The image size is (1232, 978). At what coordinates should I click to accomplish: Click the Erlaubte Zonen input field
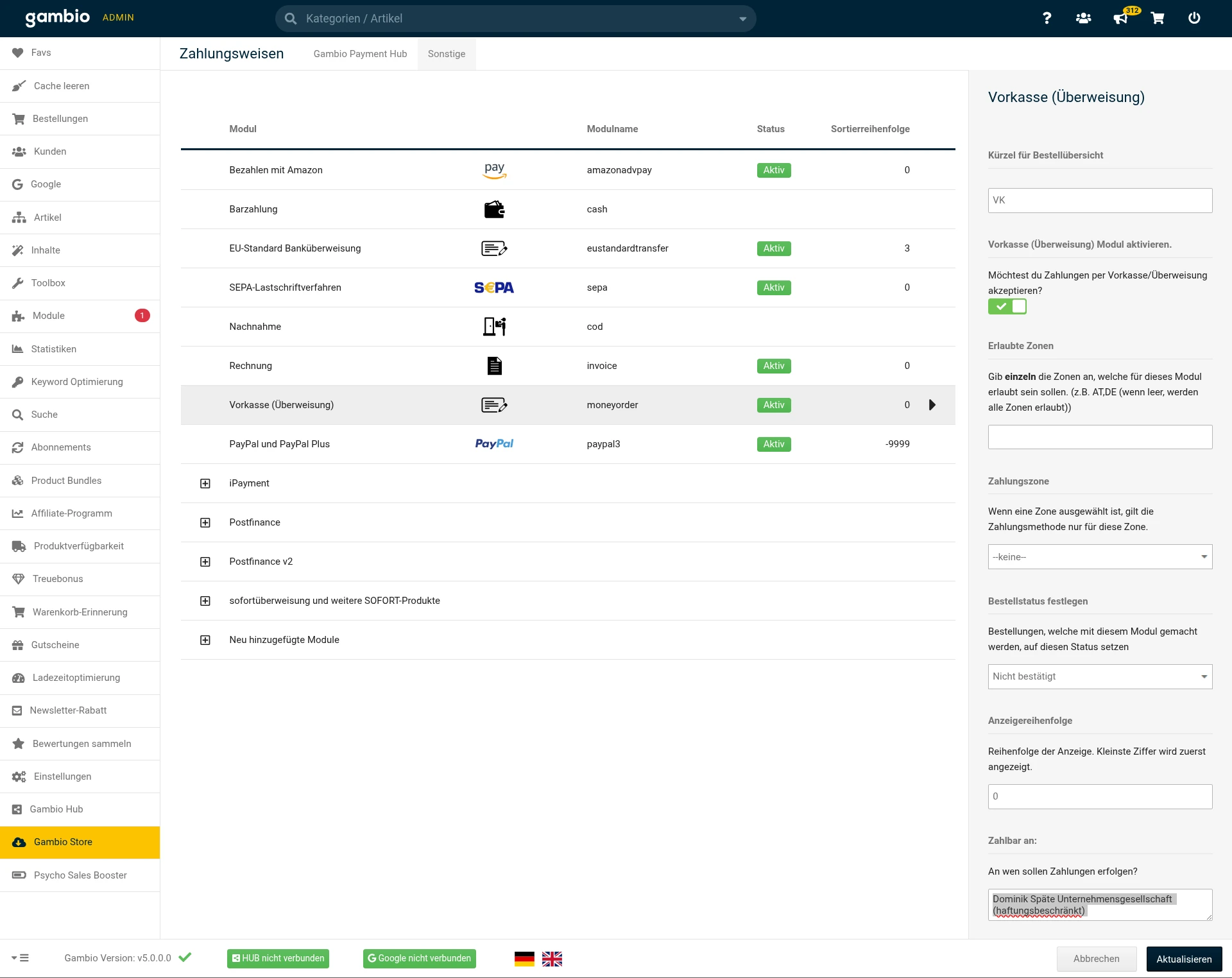1100,437
